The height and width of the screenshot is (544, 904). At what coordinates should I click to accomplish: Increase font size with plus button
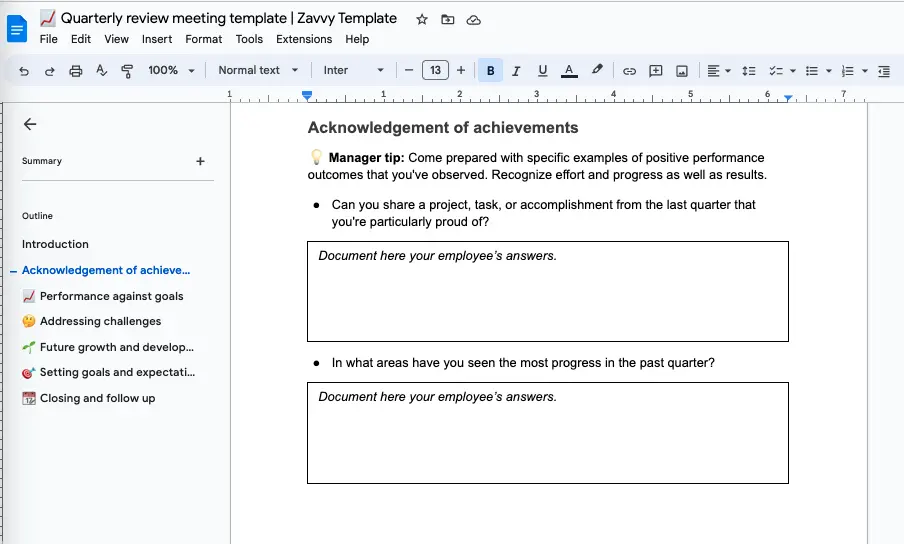pos(461,70)
